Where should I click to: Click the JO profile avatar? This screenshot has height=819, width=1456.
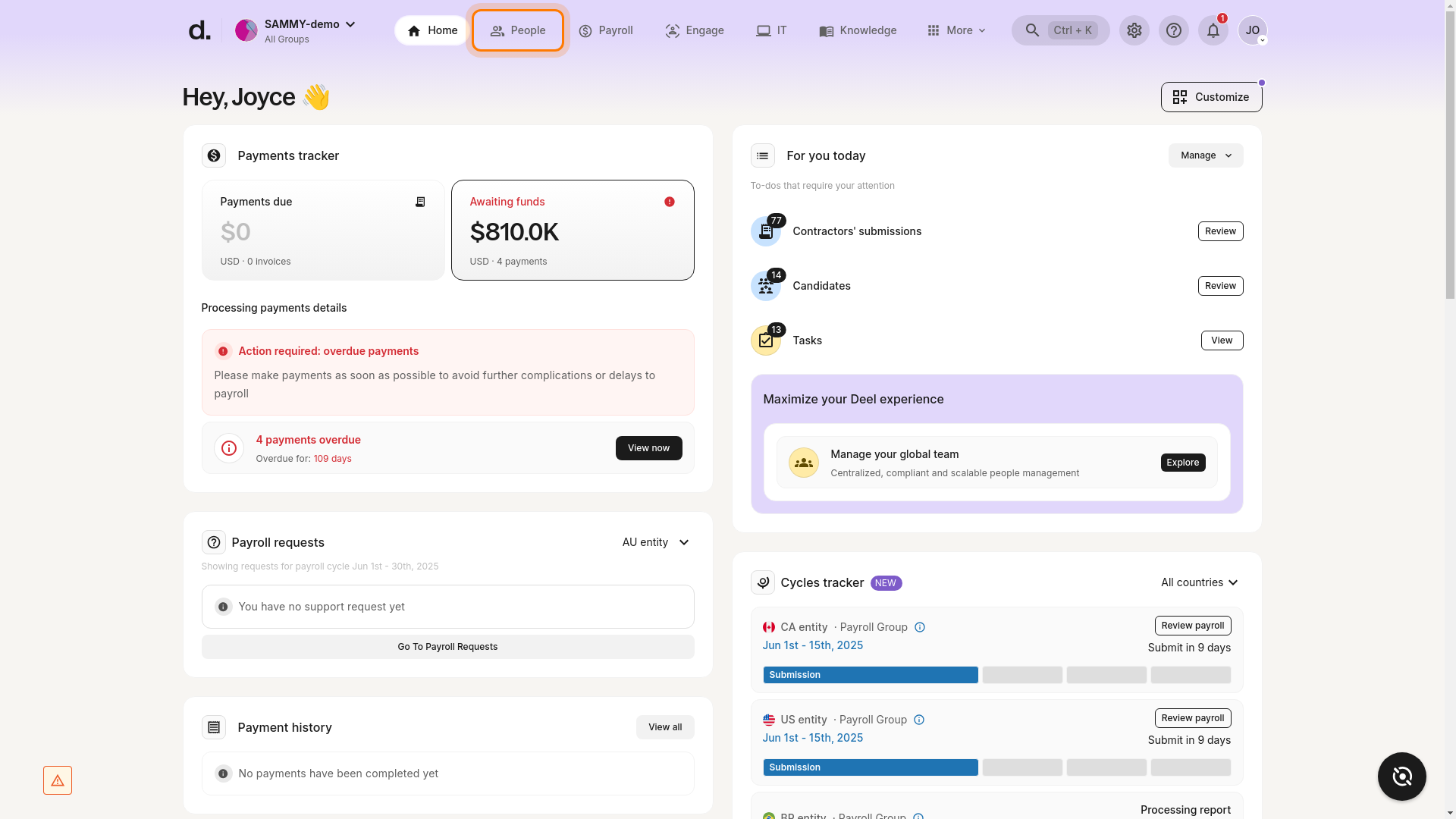pyautogui.click(x=1254, y=30)
